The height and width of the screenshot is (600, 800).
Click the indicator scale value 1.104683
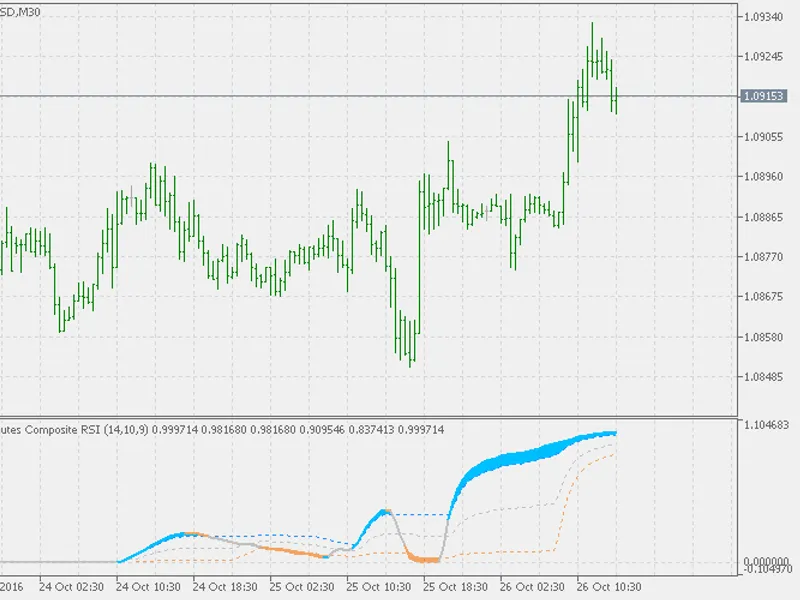point(766,424)
